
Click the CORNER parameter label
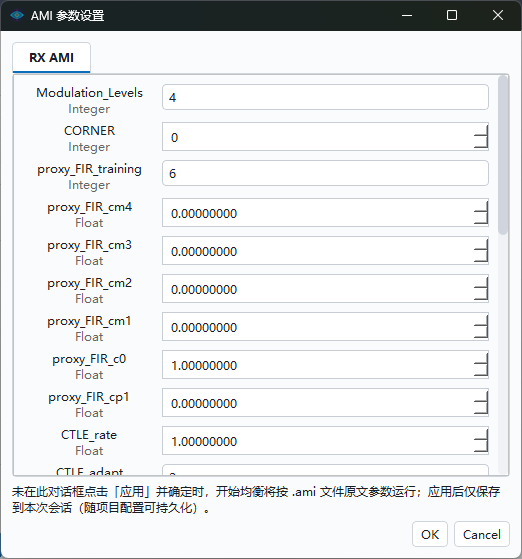pyautogui.click(x=89, y=131)
